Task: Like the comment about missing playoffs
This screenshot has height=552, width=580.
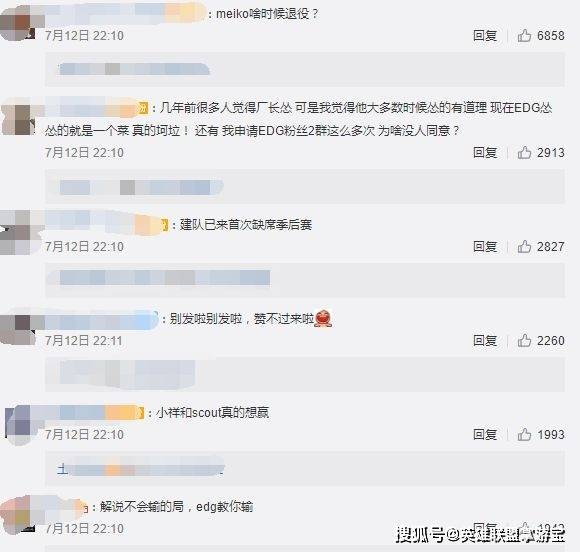Action: [x=524, y=246]
